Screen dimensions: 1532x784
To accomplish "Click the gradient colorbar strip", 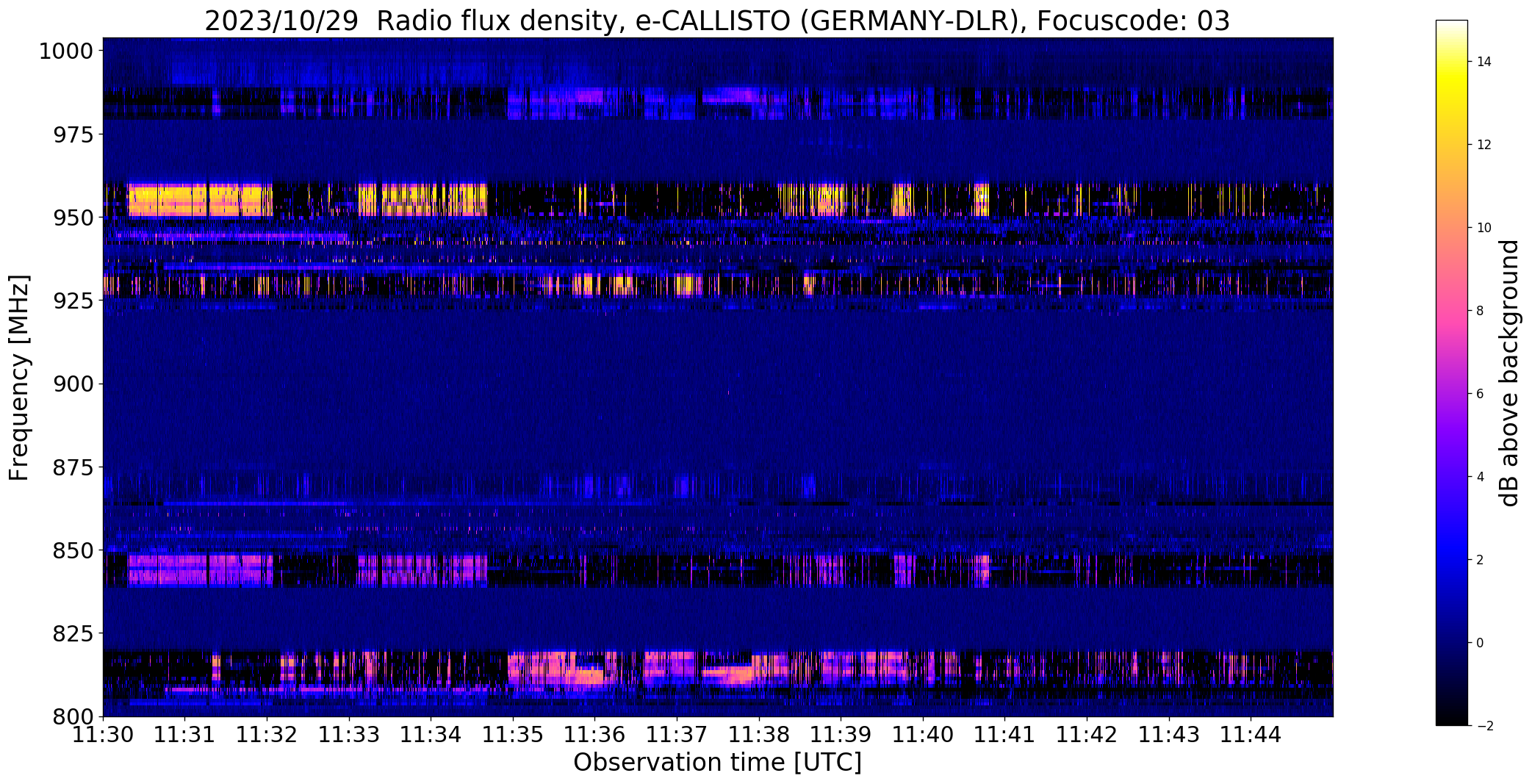I will click(1451, 373).
